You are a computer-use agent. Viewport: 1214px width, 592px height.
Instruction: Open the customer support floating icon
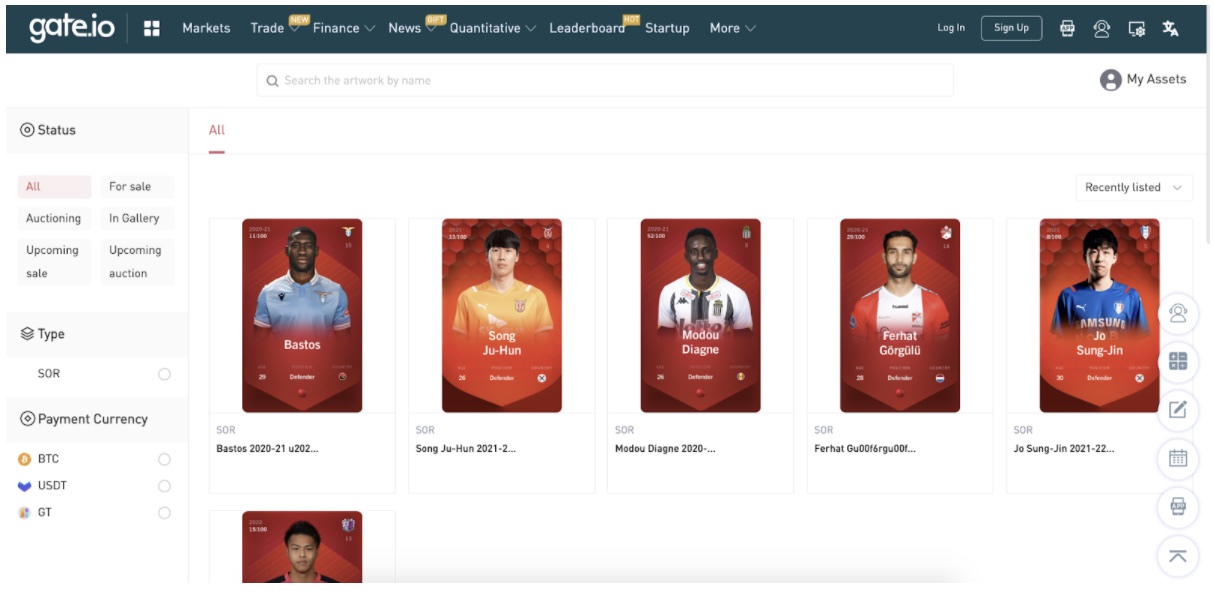(x=1178, y=314)
